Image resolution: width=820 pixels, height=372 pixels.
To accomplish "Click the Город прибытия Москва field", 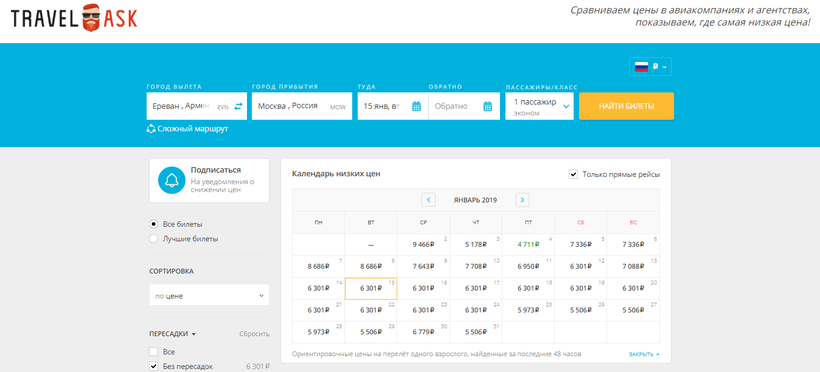I will coord(302,106).
